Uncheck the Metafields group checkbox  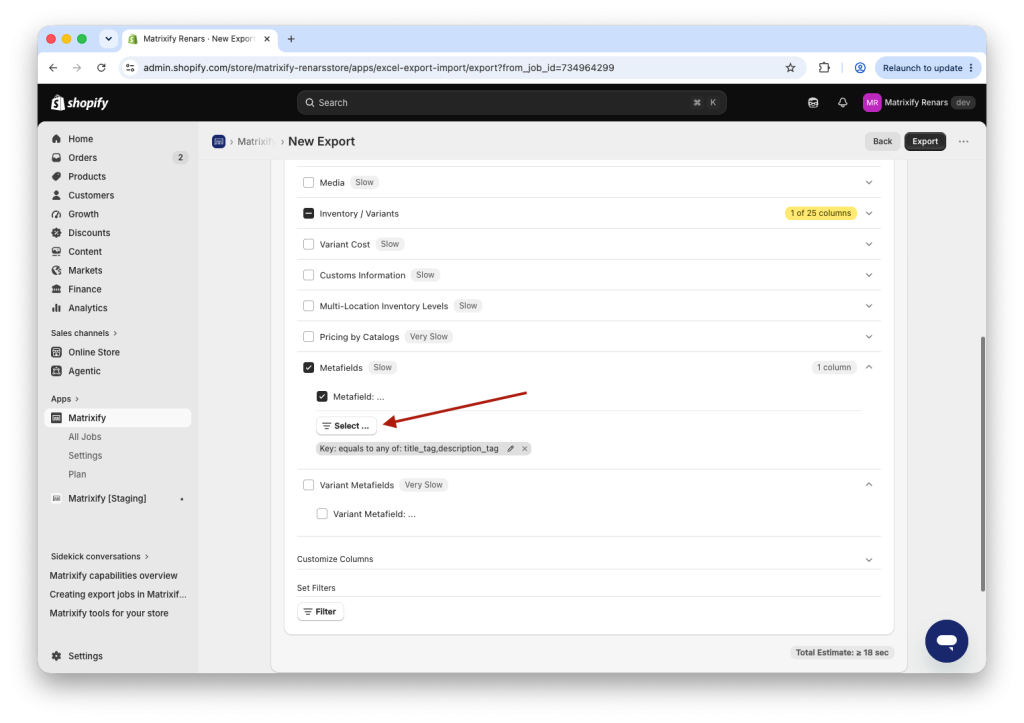point(308,368)
